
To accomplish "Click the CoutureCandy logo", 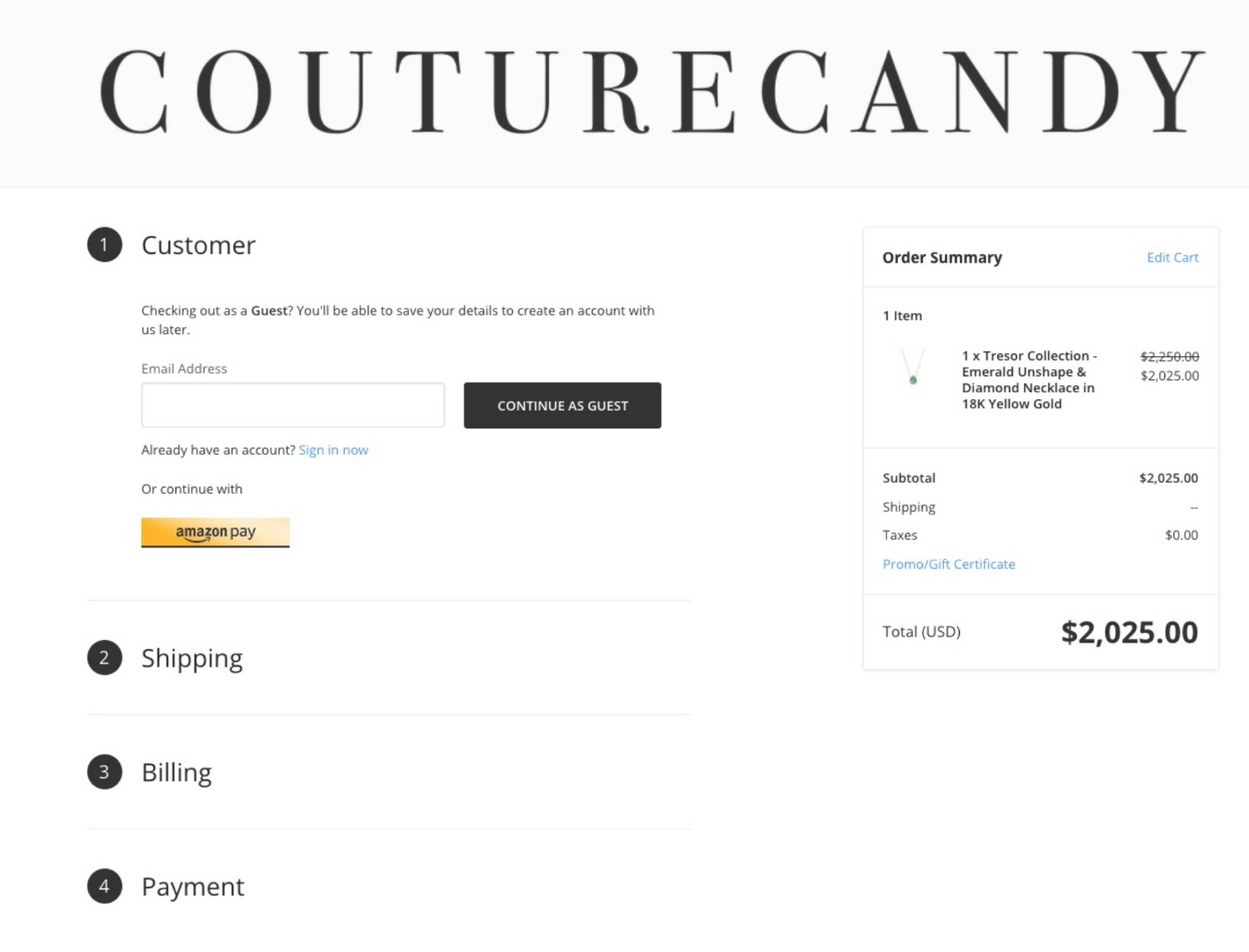I will [651, 91].
